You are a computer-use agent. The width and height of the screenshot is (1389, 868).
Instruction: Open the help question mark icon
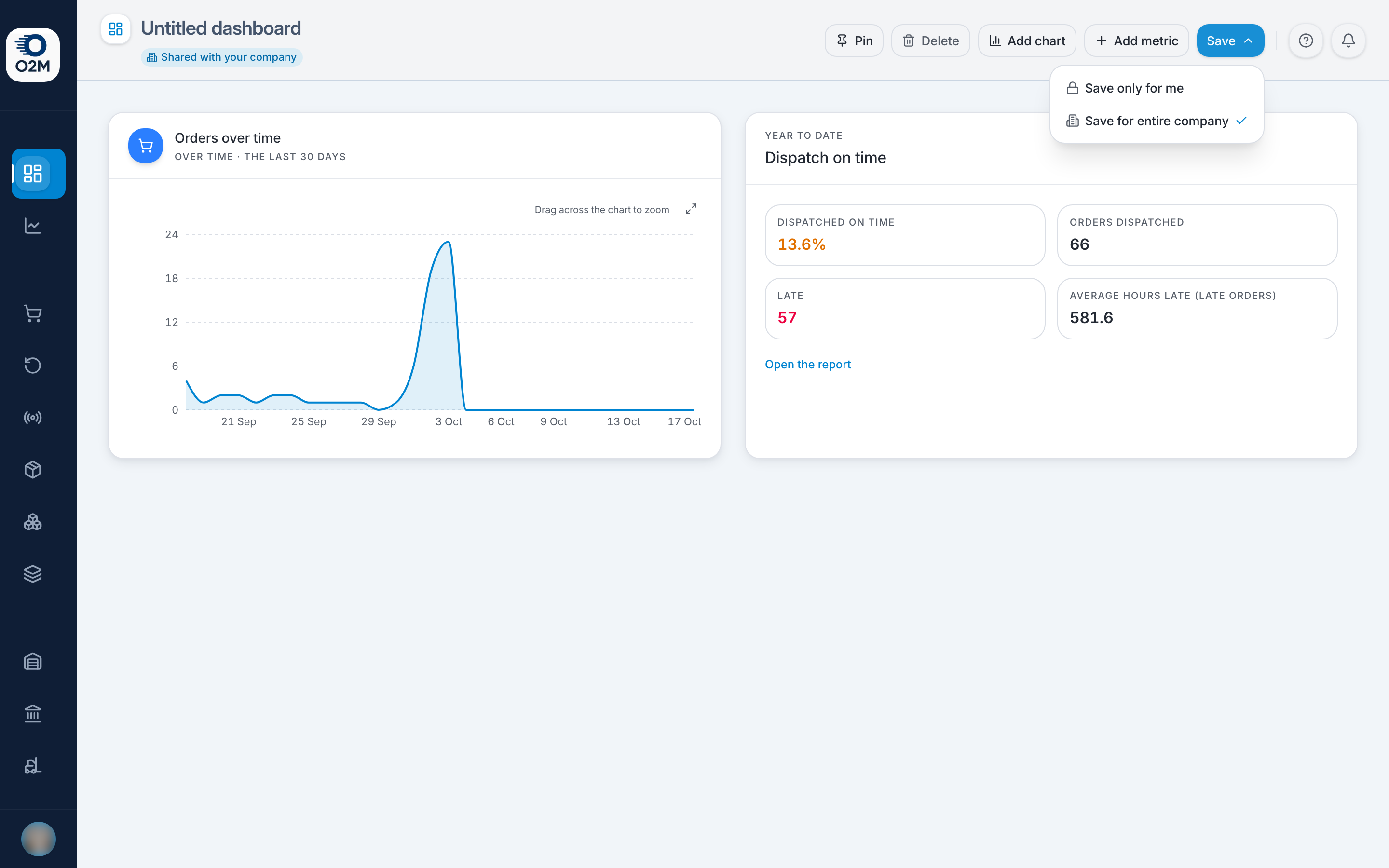[x=1306, y=41]
